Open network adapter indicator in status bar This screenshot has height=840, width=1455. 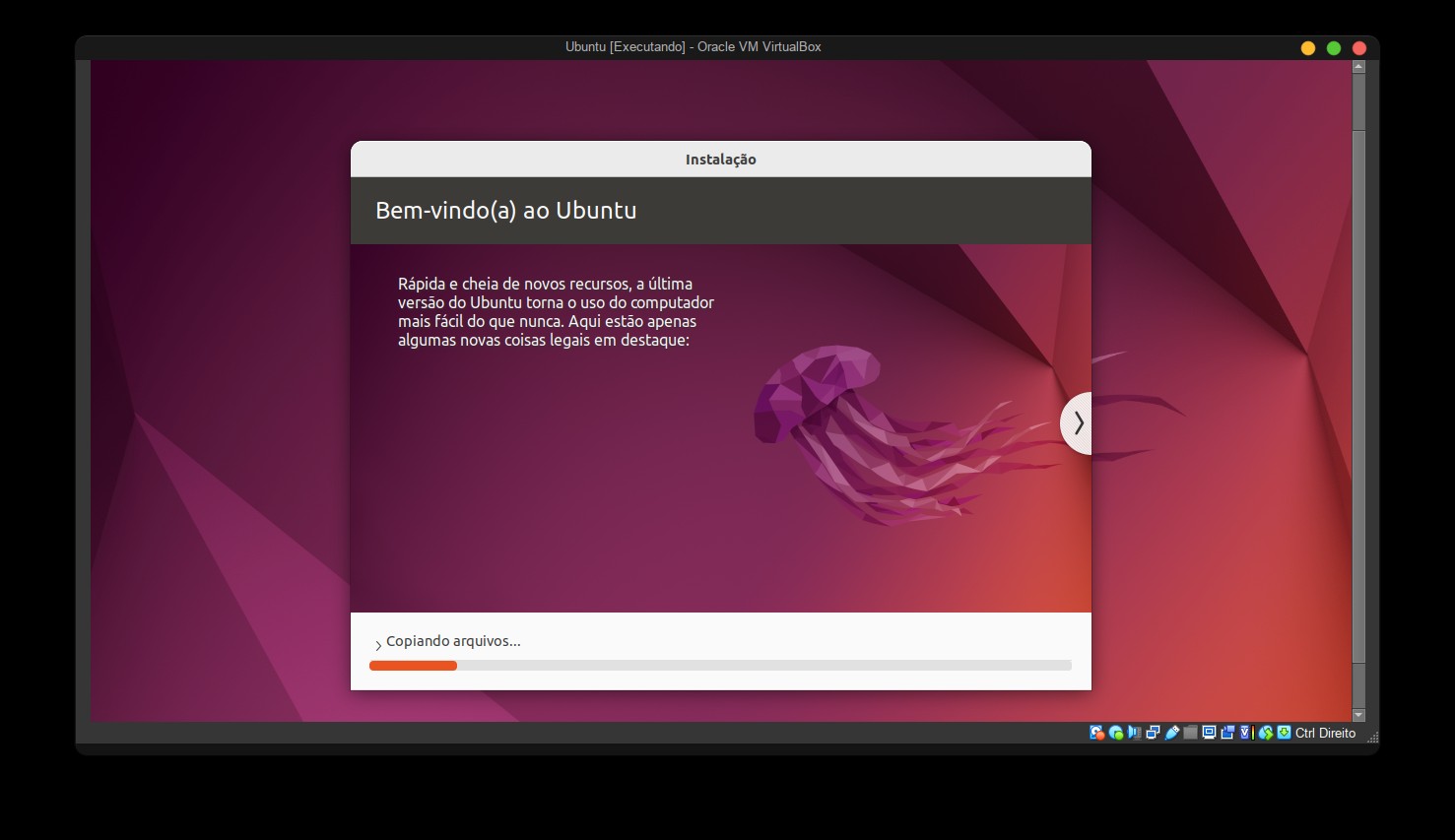pyautogui.click(x=1153, y=733)
